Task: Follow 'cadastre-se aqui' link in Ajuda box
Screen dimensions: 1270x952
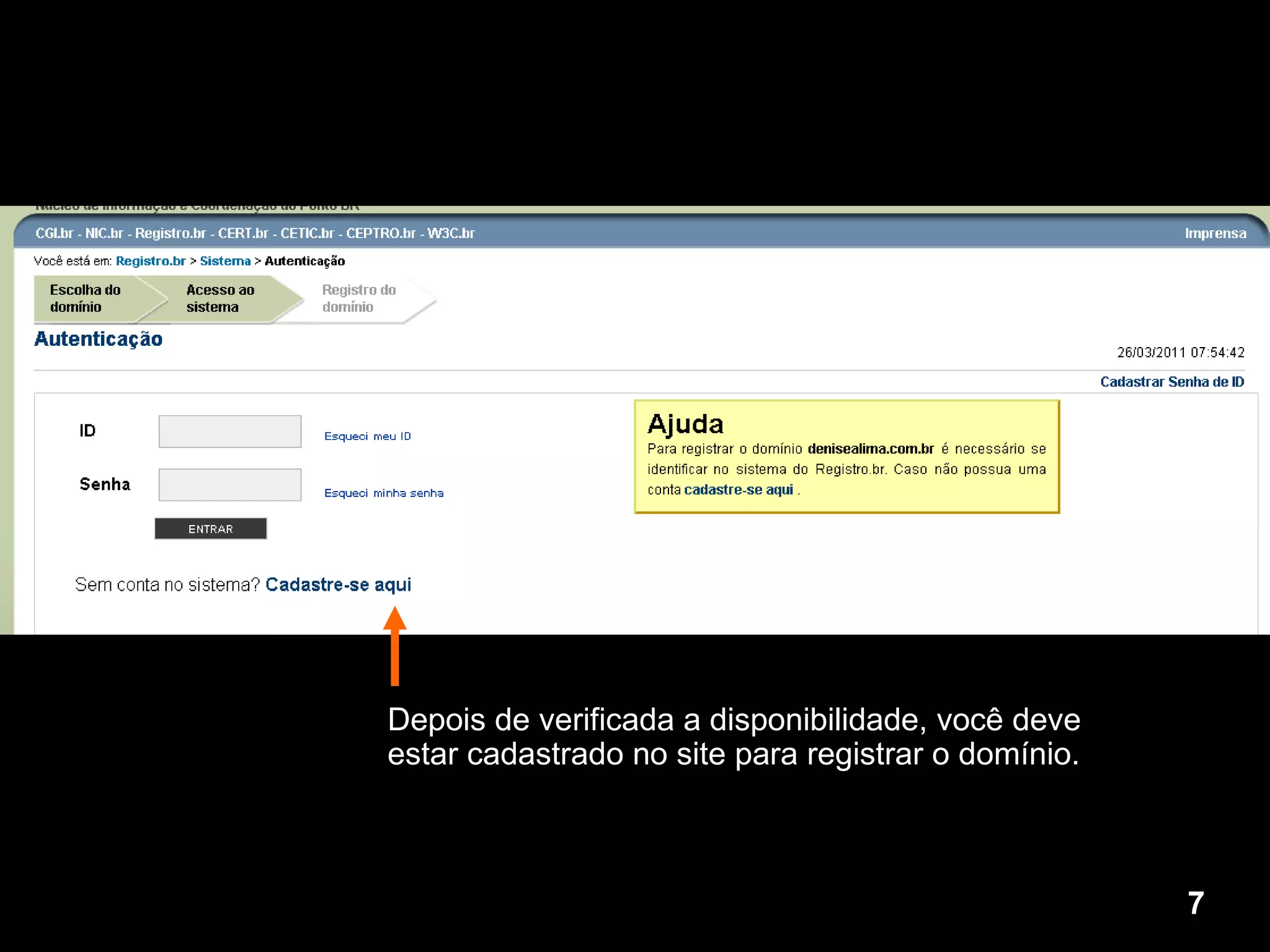Action: point(739,490)
